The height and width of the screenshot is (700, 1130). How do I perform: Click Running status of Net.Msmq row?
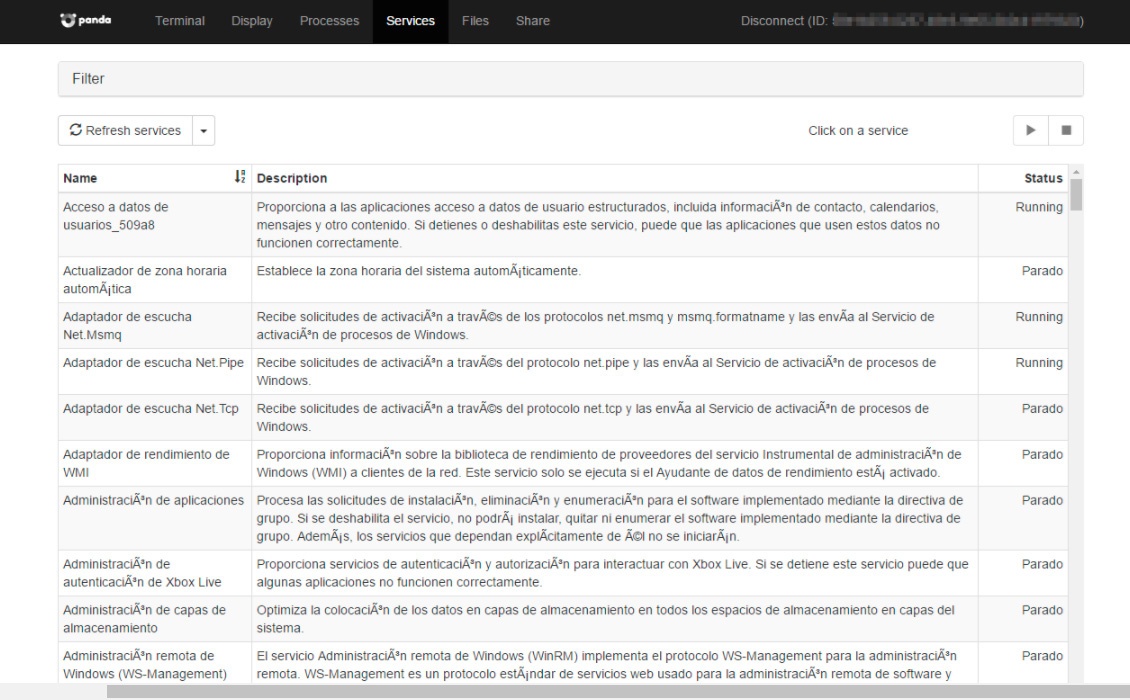pyautogui.click(x=1038, y=316)
